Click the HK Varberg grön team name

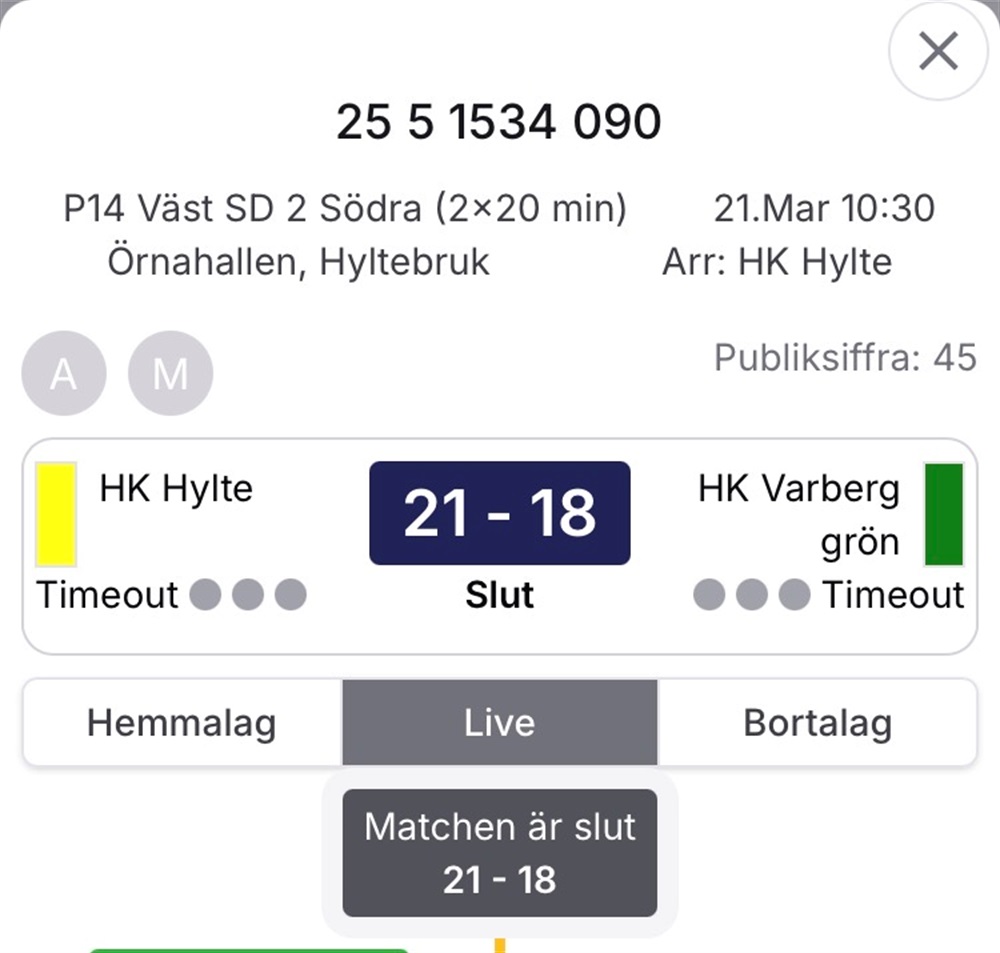pyautogui.click(x=800, y=515)
